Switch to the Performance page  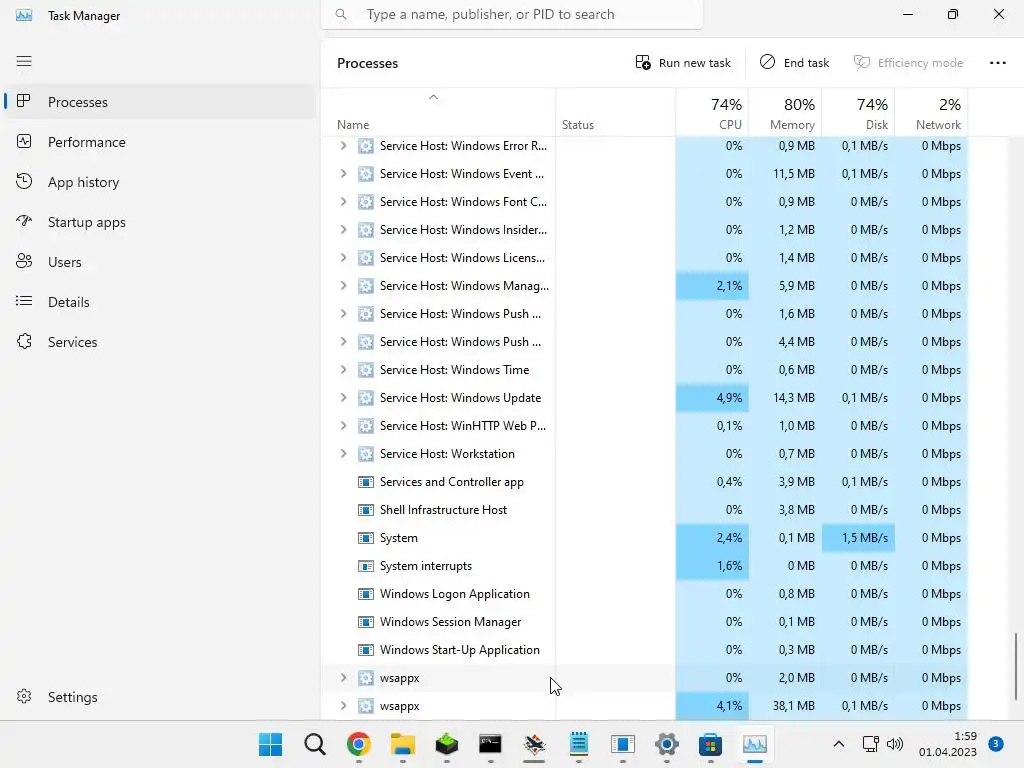coord(160,142)
